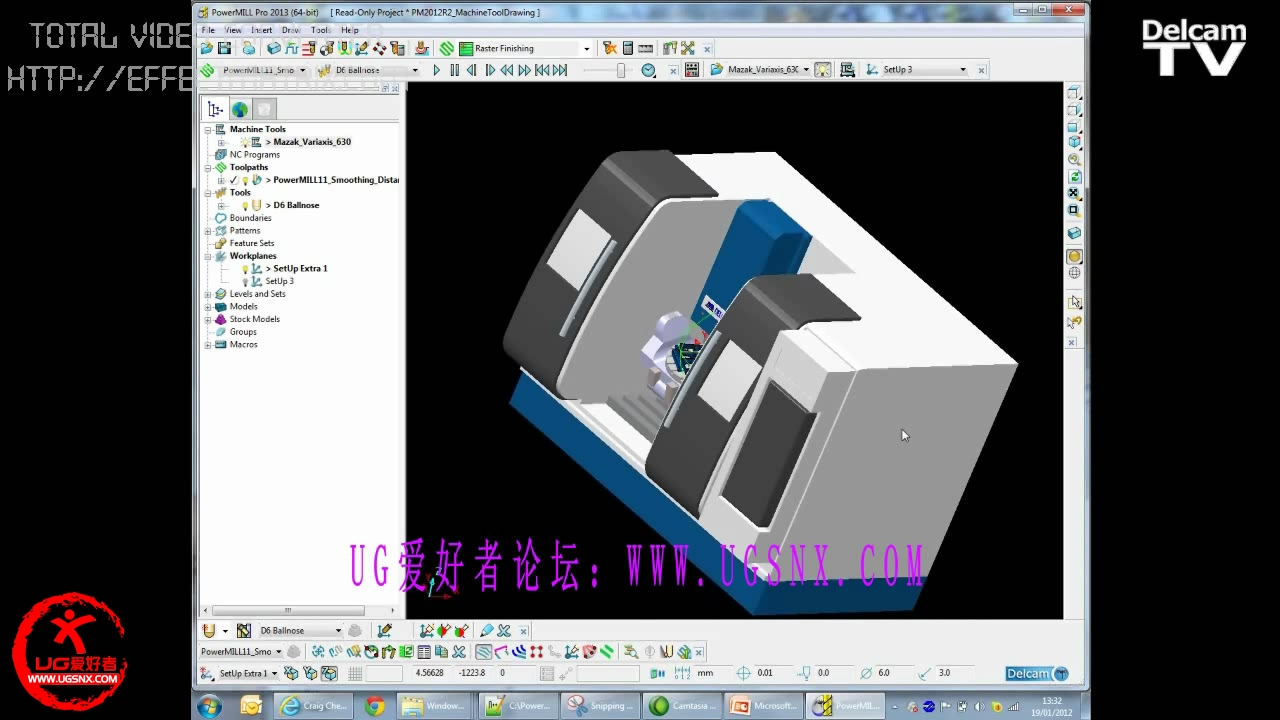
Task: Collapse the Machine Tools tree node
Action: [208, 130]
